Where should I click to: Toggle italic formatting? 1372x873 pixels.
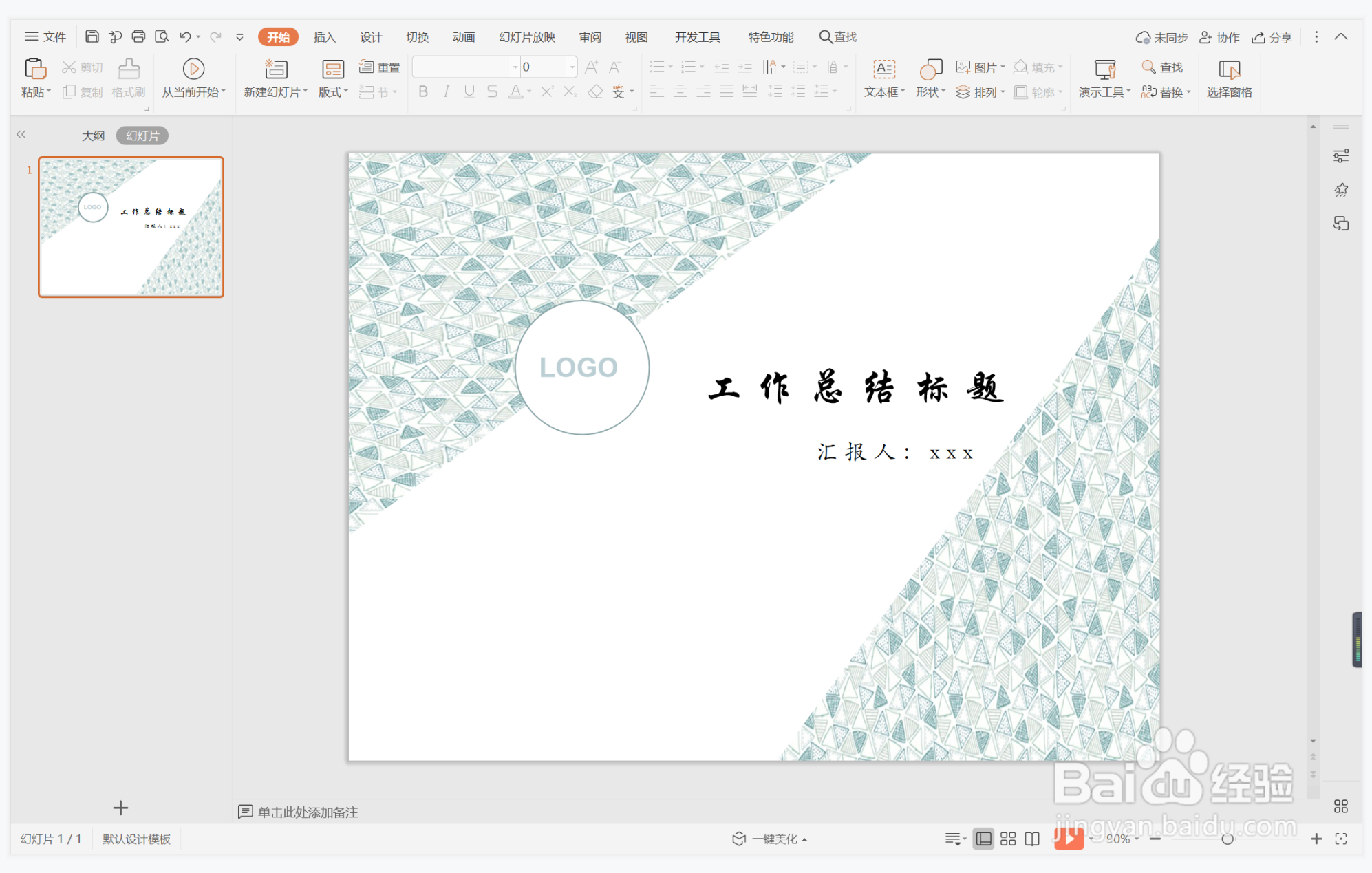446,91
